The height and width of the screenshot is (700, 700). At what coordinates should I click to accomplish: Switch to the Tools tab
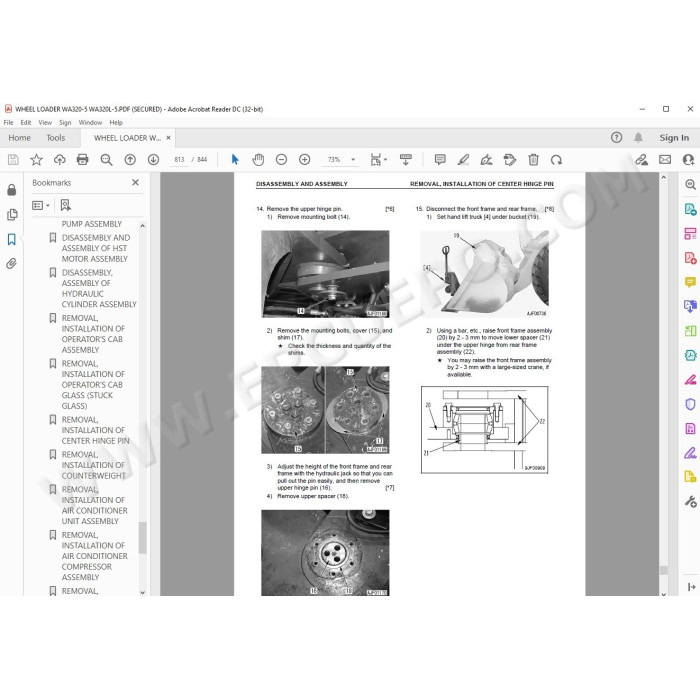click(x=56, y=138)
